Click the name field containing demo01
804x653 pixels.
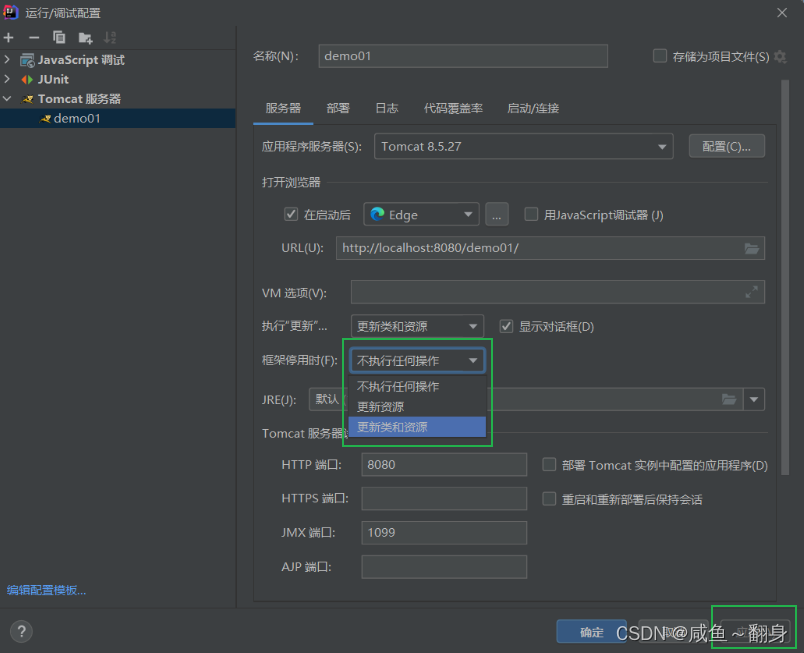pos(463,56)
